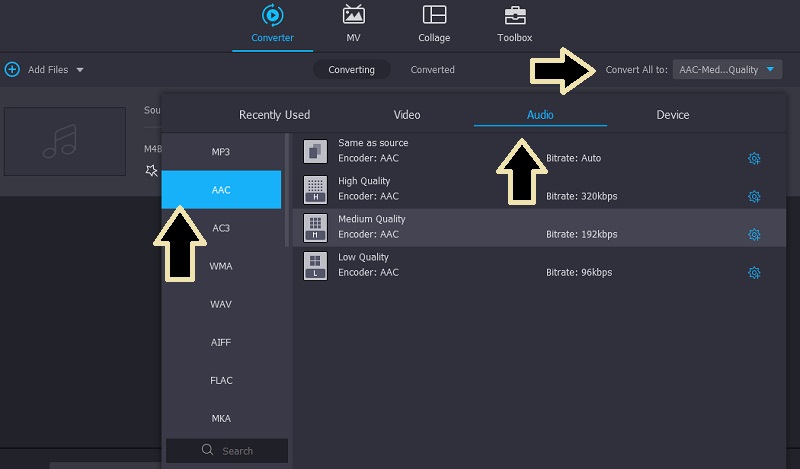Switch to the Recently Used tab

[x=274, y=115]
